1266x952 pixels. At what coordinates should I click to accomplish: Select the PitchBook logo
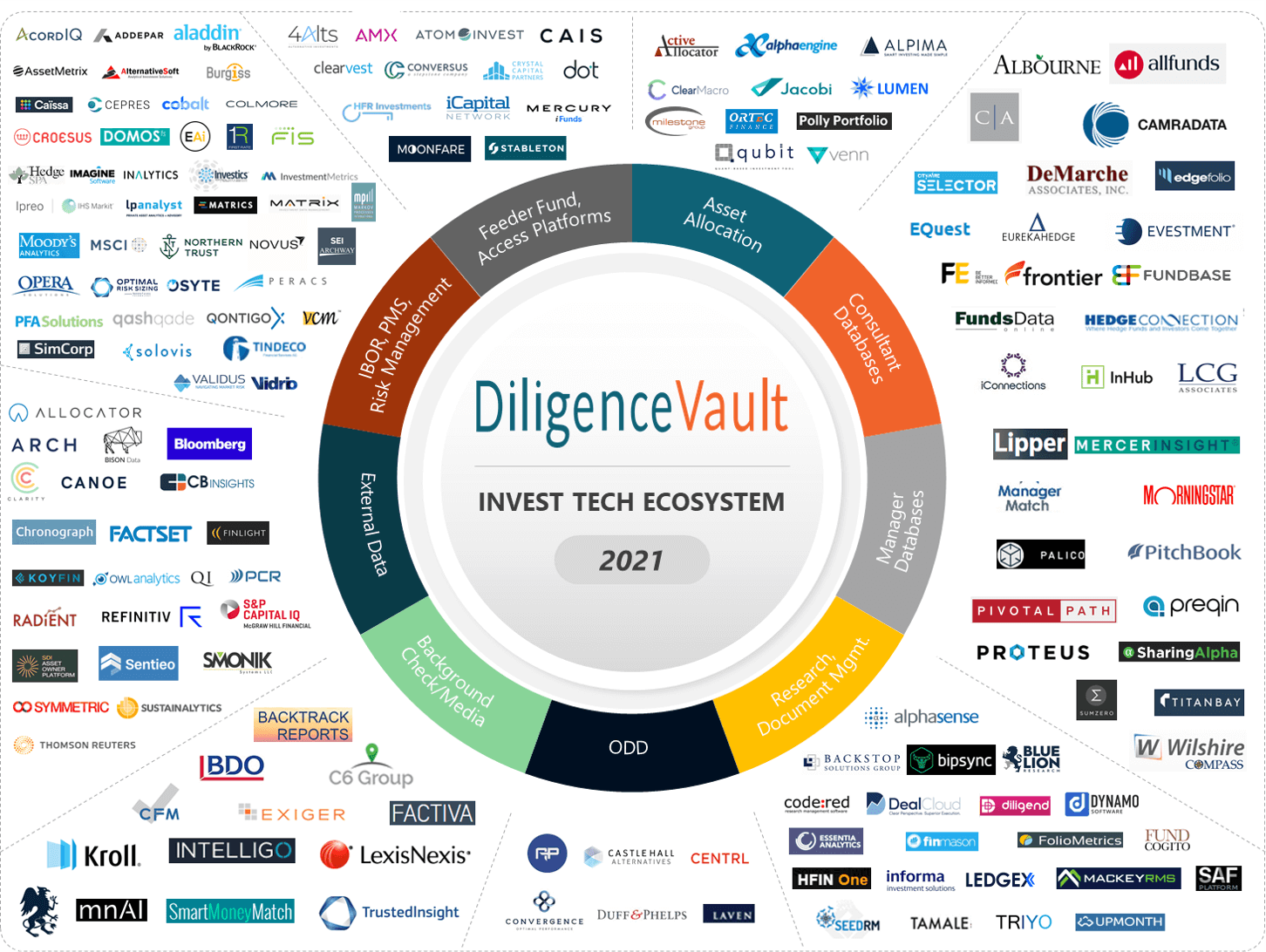(1184, 552)
